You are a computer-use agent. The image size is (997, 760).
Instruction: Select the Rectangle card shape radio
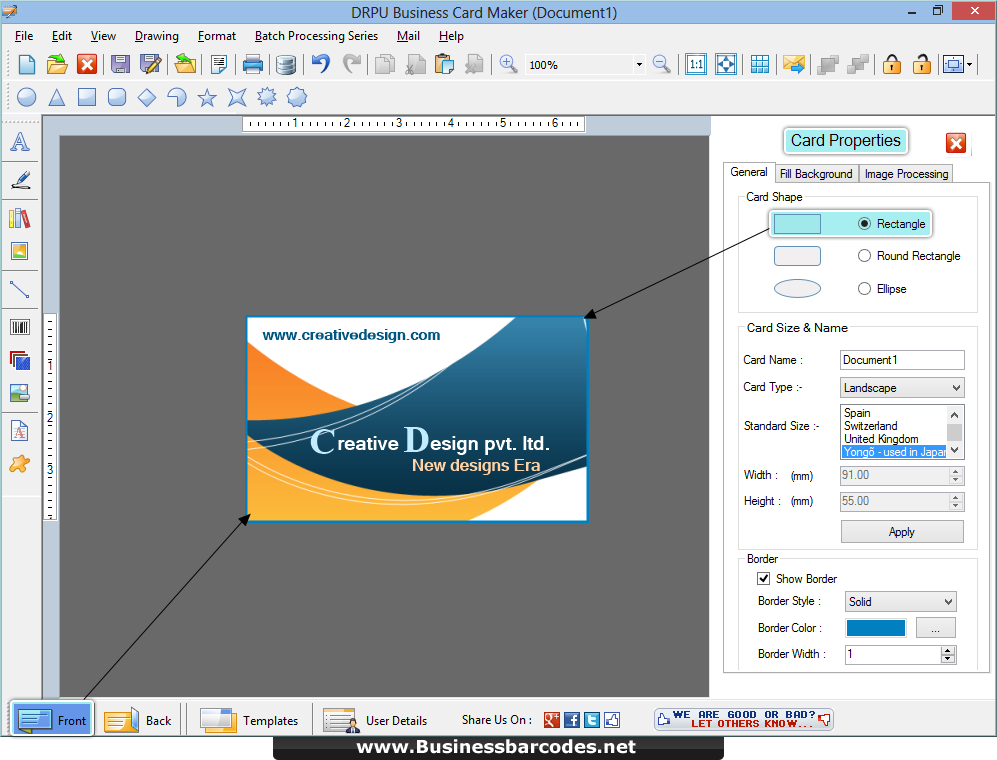coord(864,224)
